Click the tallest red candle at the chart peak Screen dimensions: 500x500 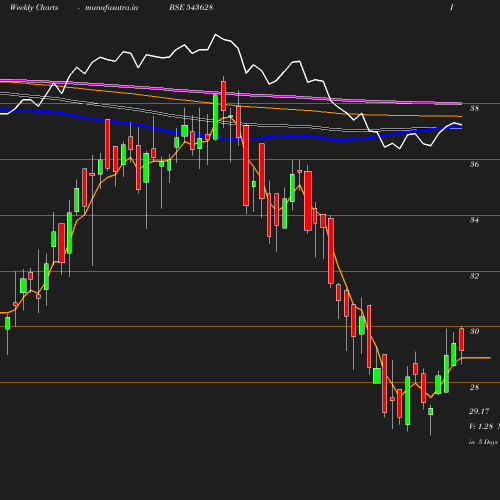(223, 96)
